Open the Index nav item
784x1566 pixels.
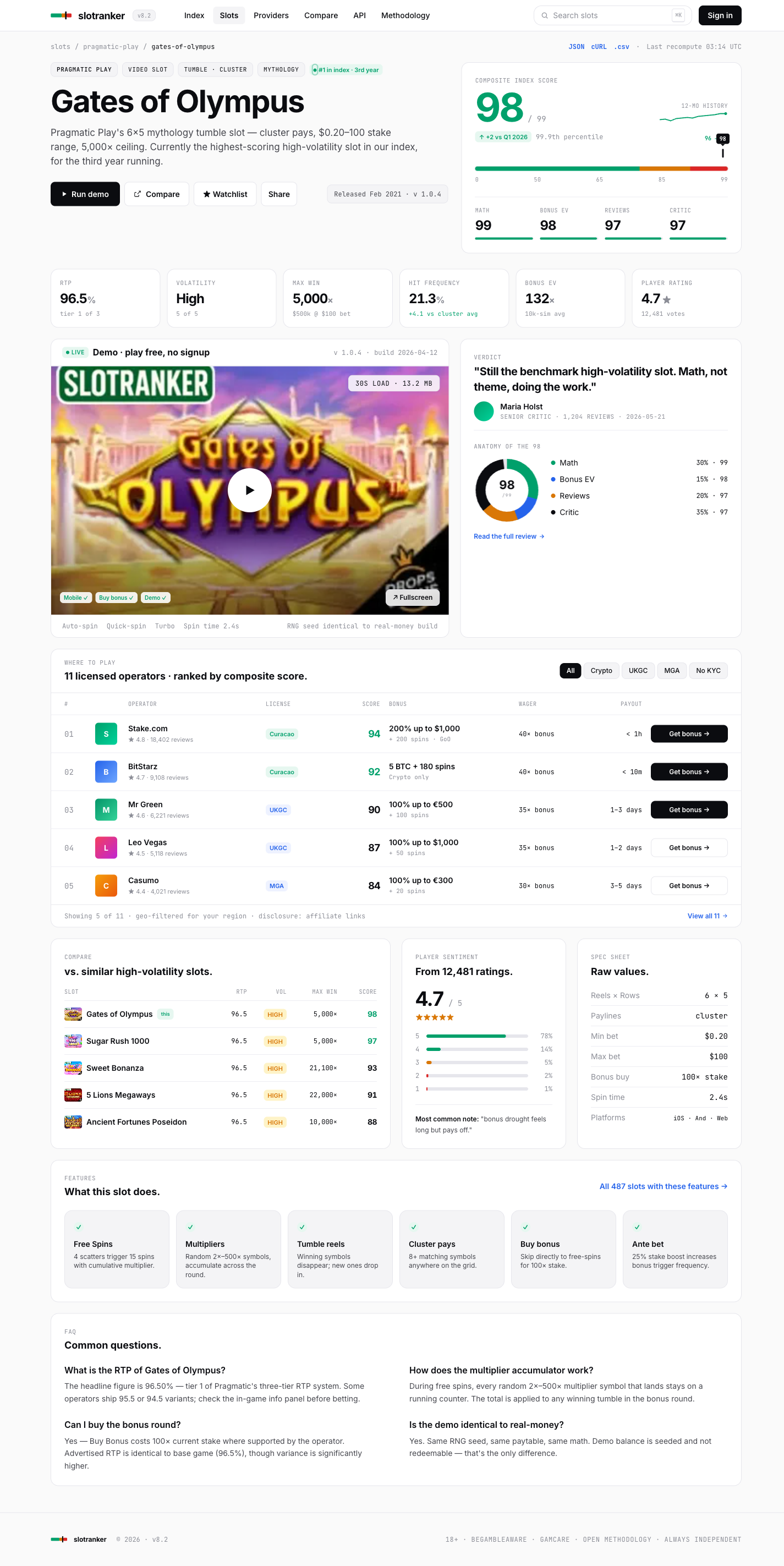194,15
